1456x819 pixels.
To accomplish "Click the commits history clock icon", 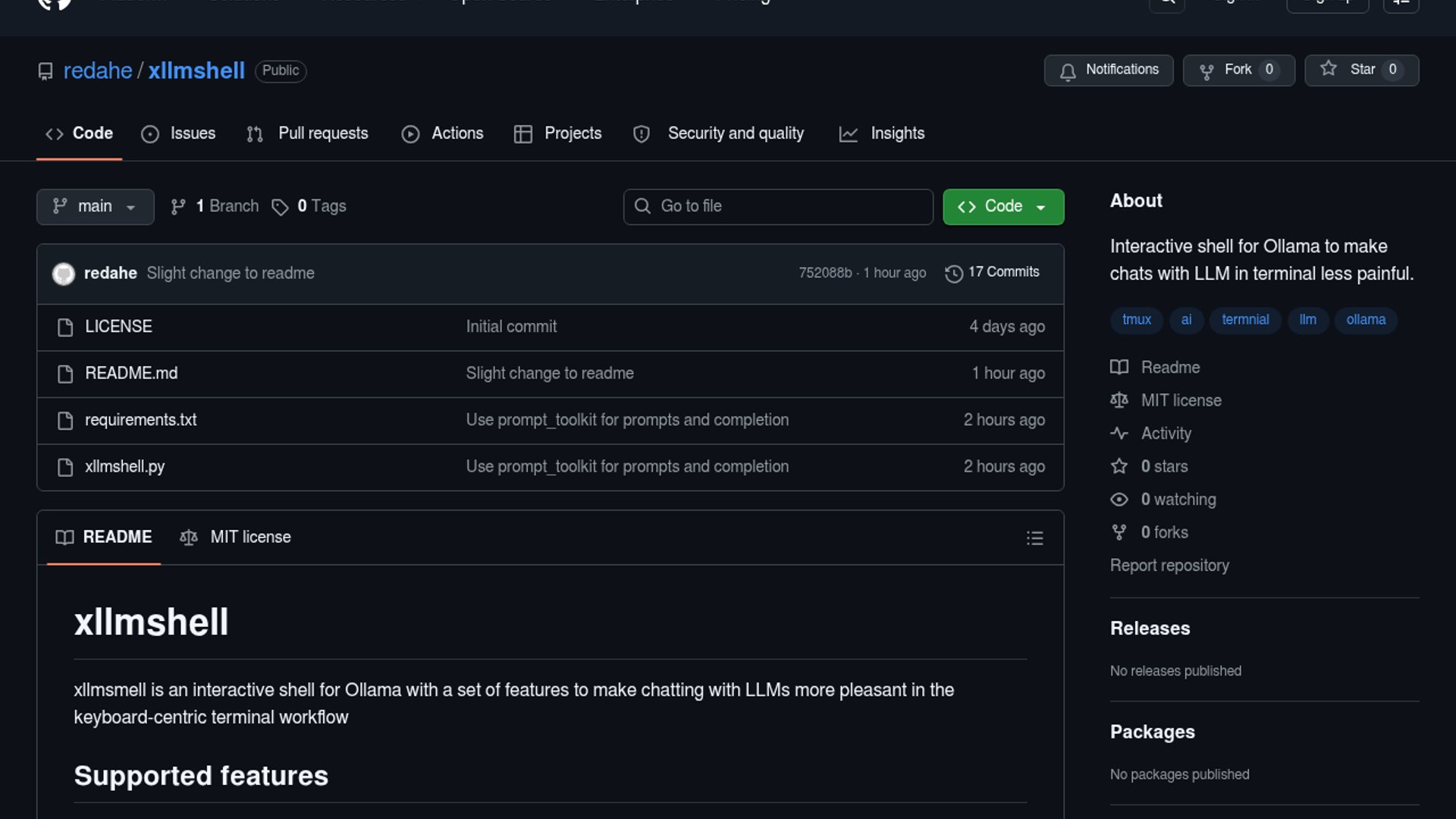I will [954, 274].
